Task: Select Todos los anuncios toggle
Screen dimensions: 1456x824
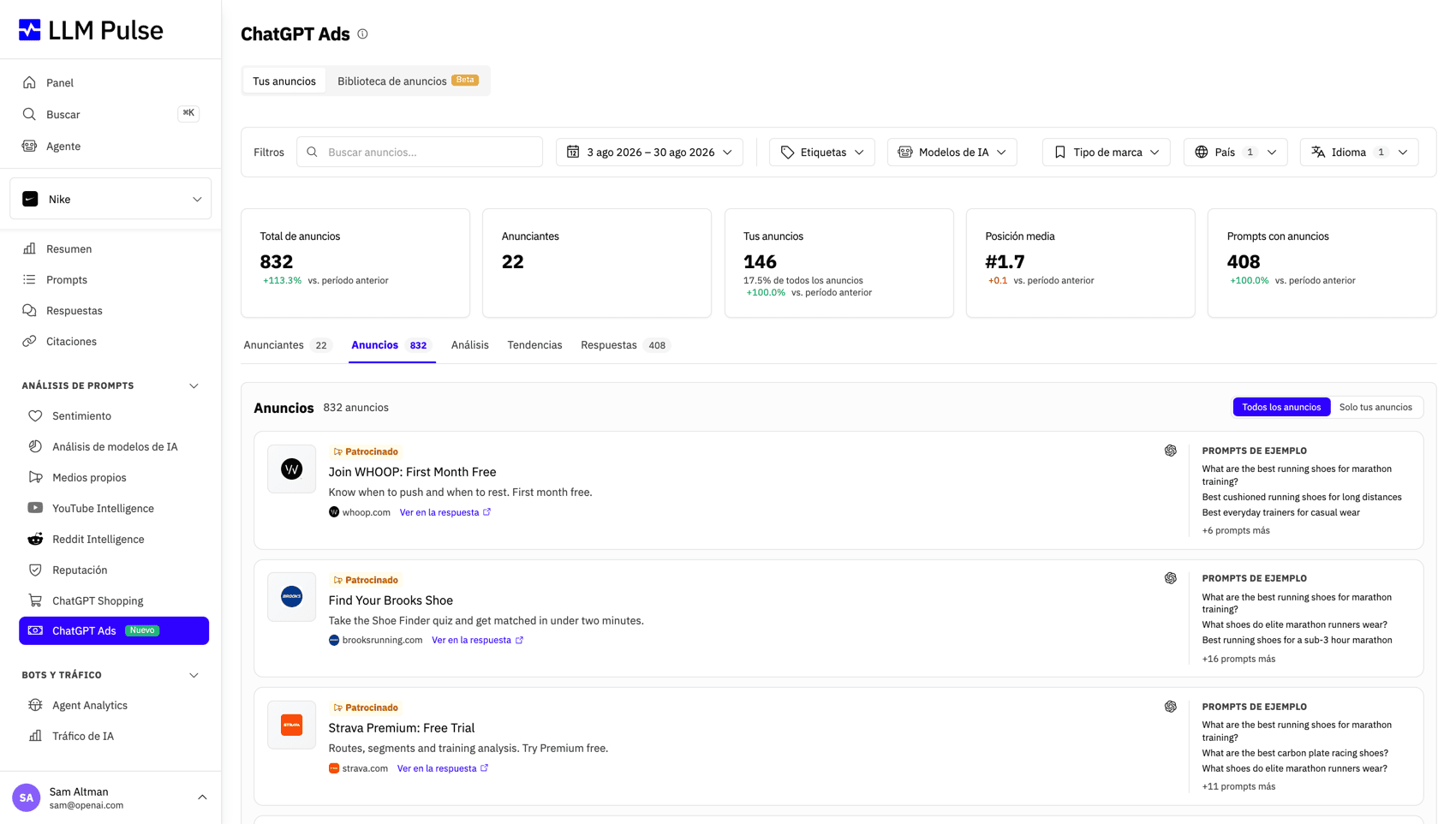Action: click(1281, 407)
